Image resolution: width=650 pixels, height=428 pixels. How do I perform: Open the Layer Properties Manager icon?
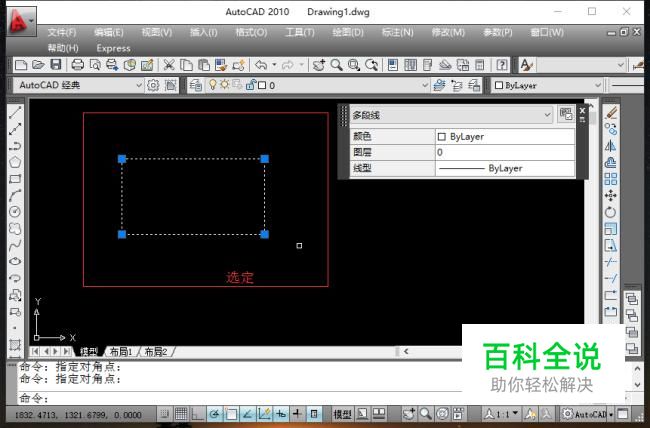[196, 85]
